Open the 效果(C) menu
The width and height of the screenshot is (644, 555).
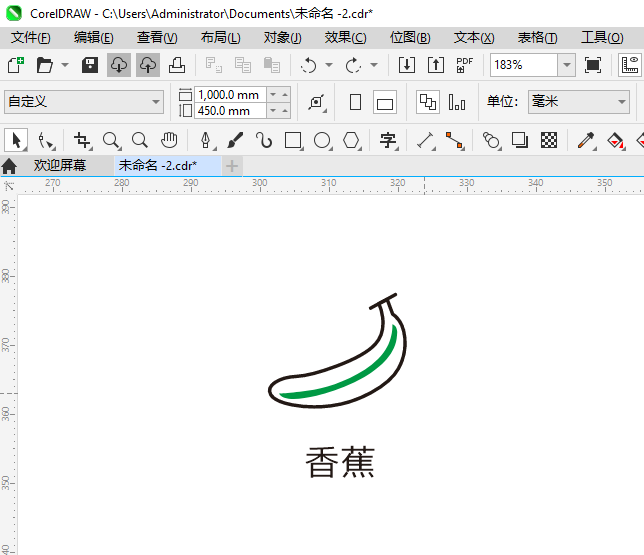coord(345,38)
